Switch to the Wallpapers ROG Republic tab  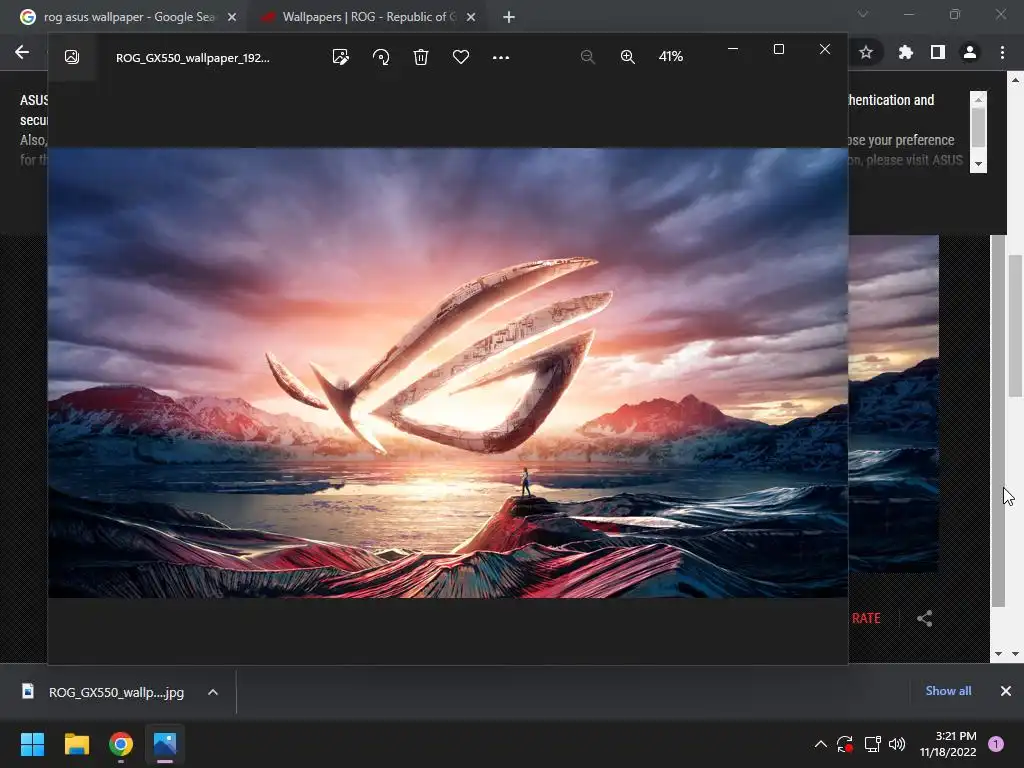click(369, 17)
